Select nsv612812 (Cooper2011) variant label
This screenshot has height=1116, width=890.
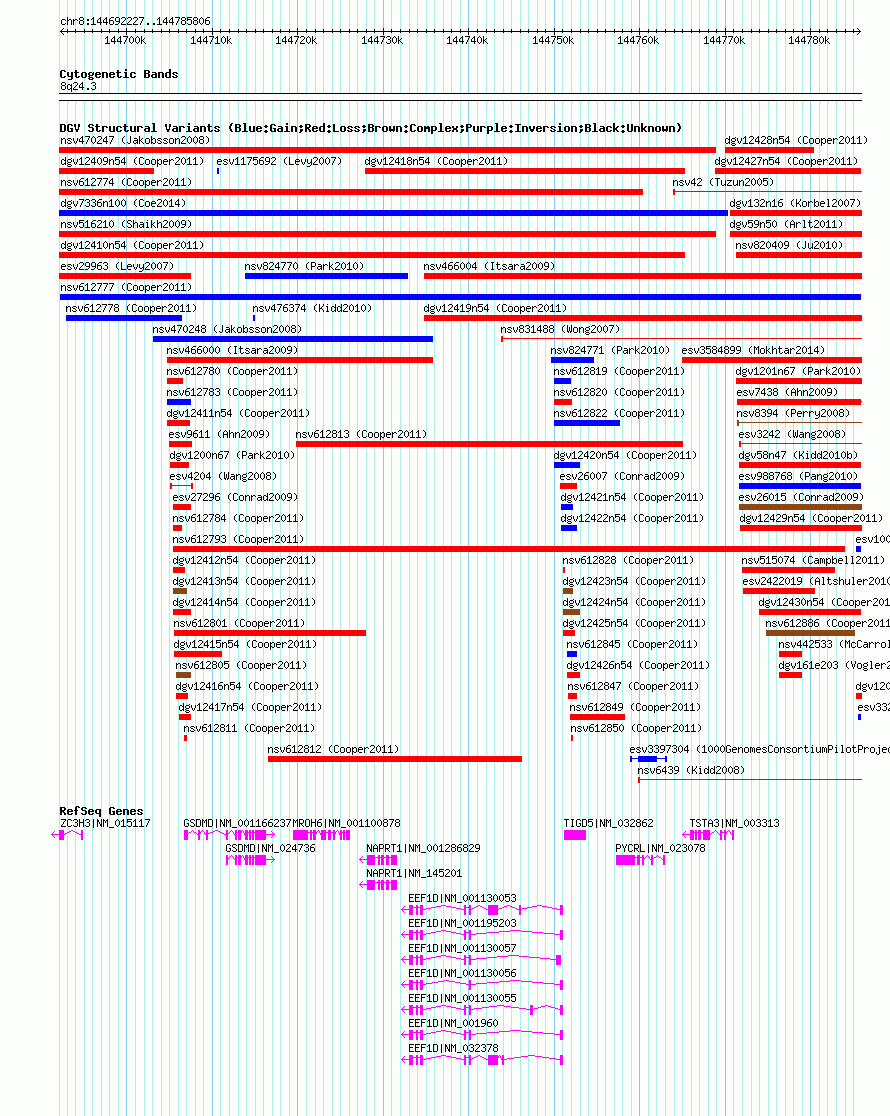[333, 749]
